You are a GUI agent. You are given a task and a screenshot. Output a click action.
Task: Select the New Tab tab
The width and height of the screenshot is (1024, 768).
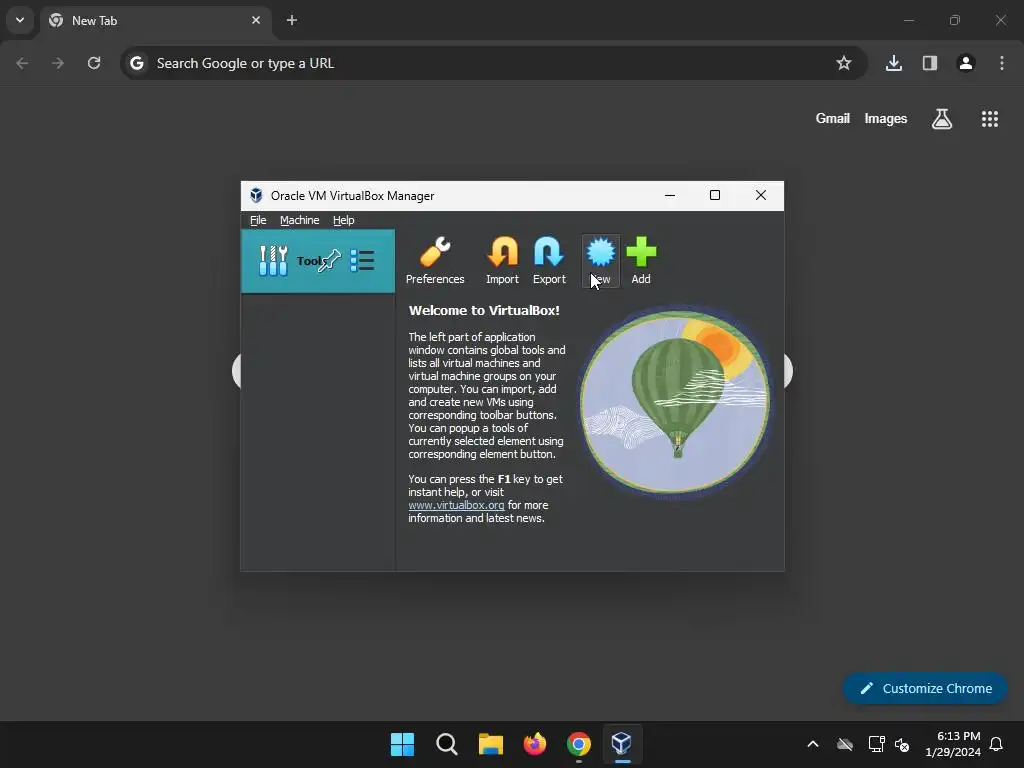[x=155, y=21]
